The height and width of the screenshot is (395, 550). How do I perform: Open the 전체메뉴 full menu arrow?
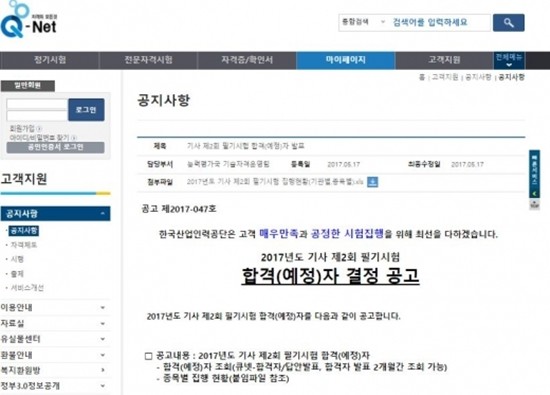pos(509,61)
